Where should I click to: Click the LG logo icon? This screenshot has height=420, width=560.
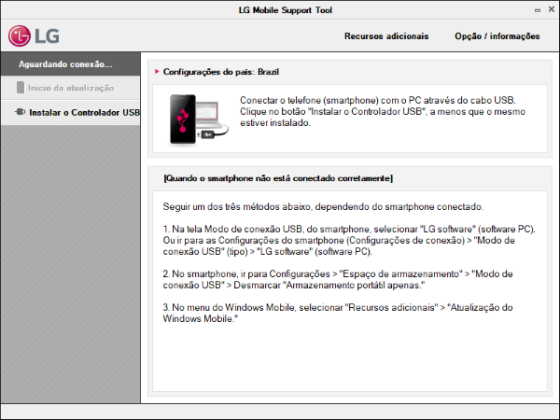(34, 36)
